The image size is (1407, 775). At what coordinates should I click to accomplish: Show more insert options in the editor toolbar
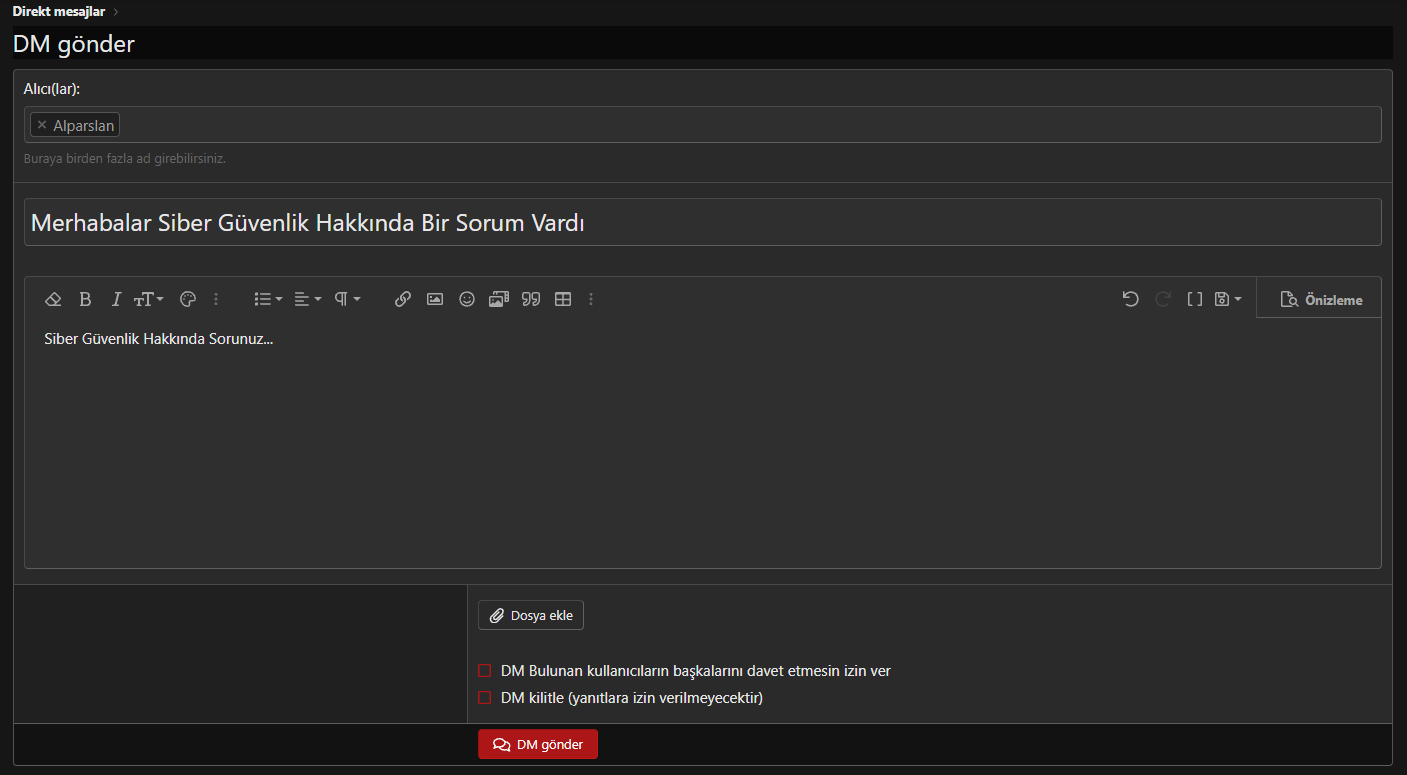tap(591, 299)
